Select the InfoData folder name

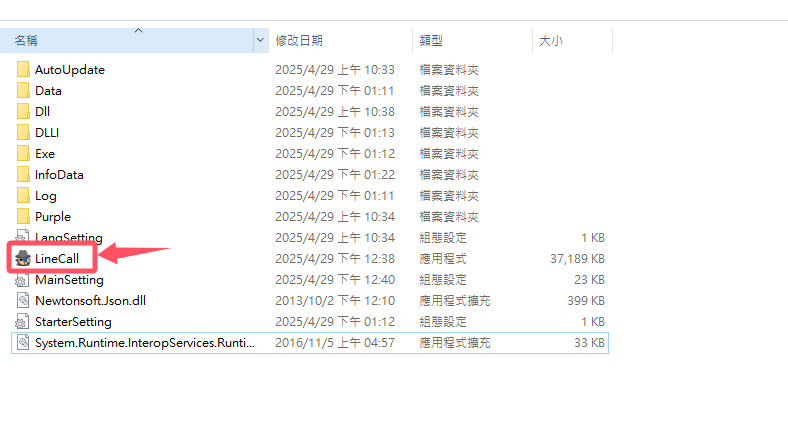tap(59, 174)
